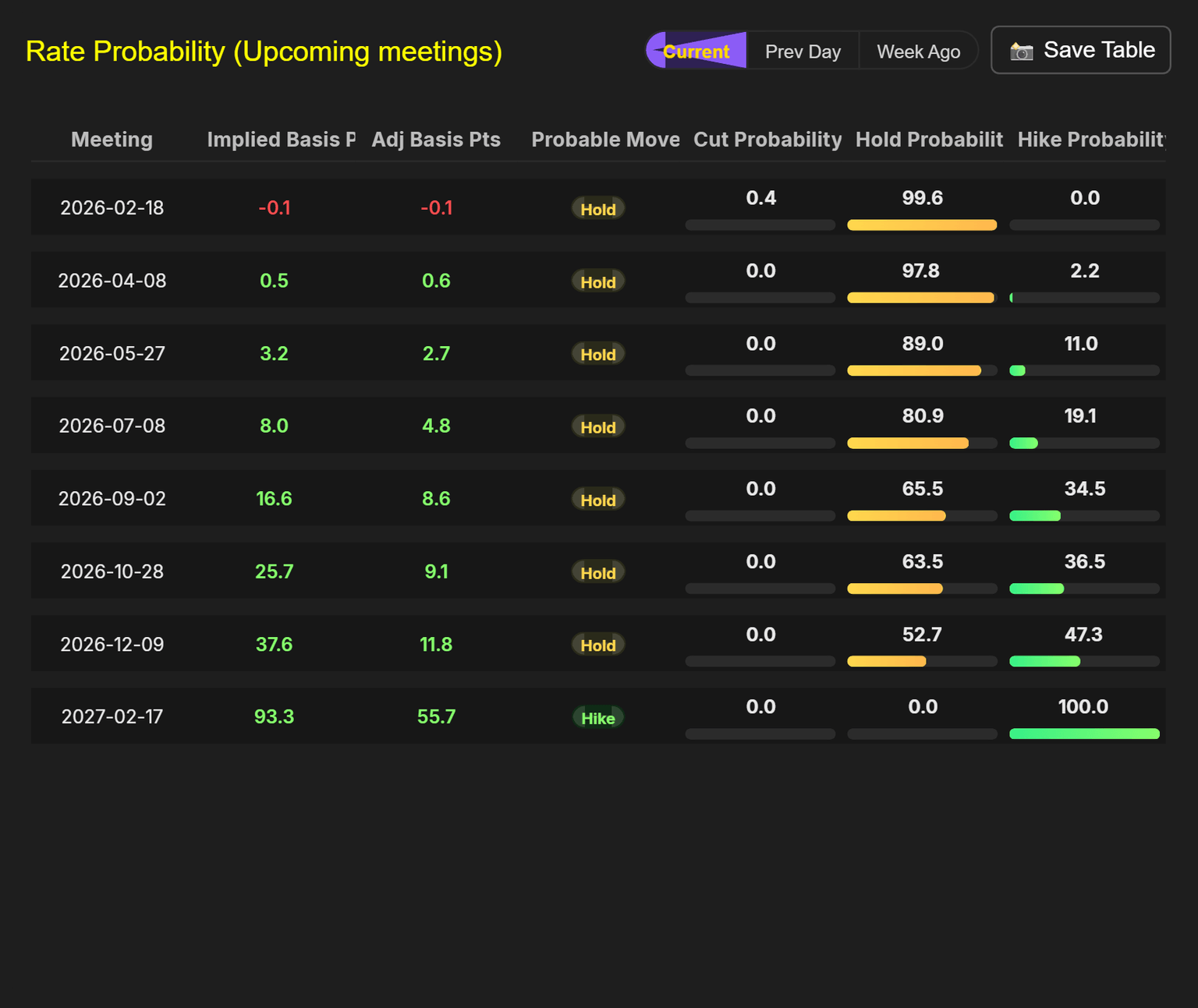Click the Adj Basis Pts column header

click(436, 140)
